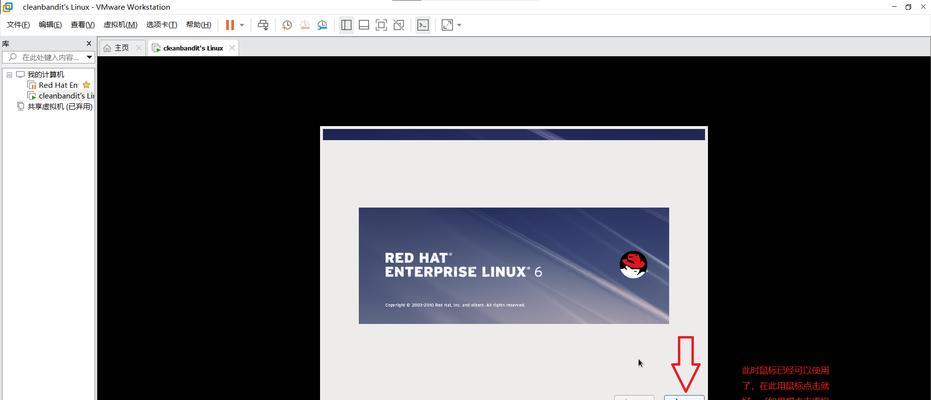
Task: Close the cleanbandit's Linux tab
Action: [x=232, y=48]
